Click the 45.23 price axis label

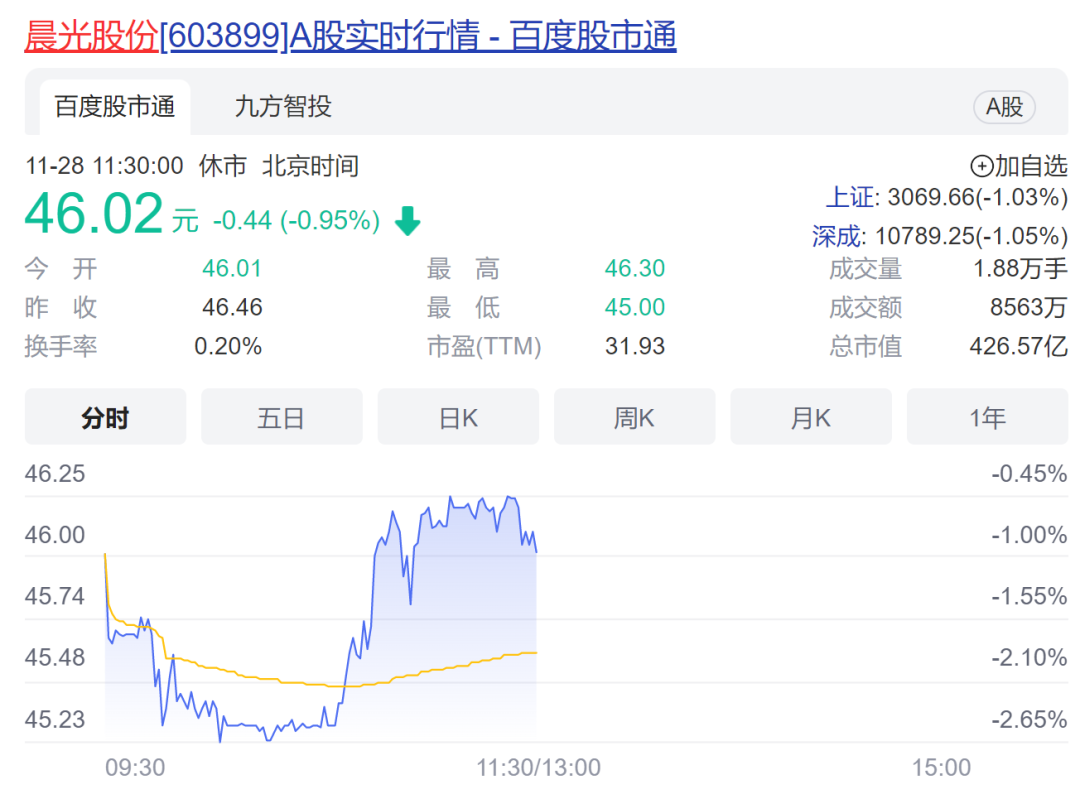tap(55, 720)
